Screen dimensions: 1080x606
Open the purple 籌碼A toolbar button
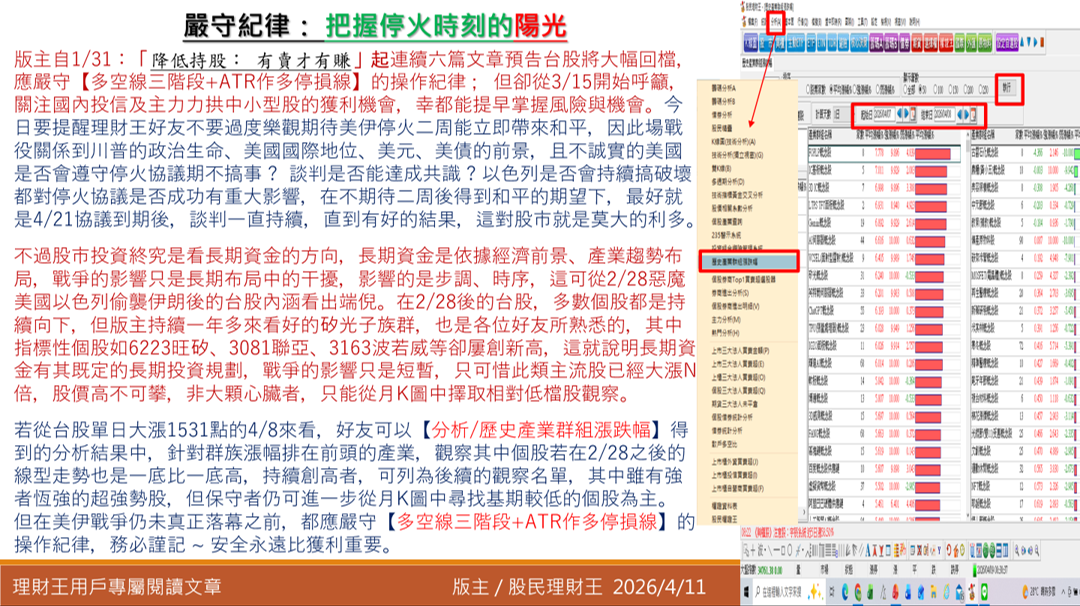(x=876, y=43)
